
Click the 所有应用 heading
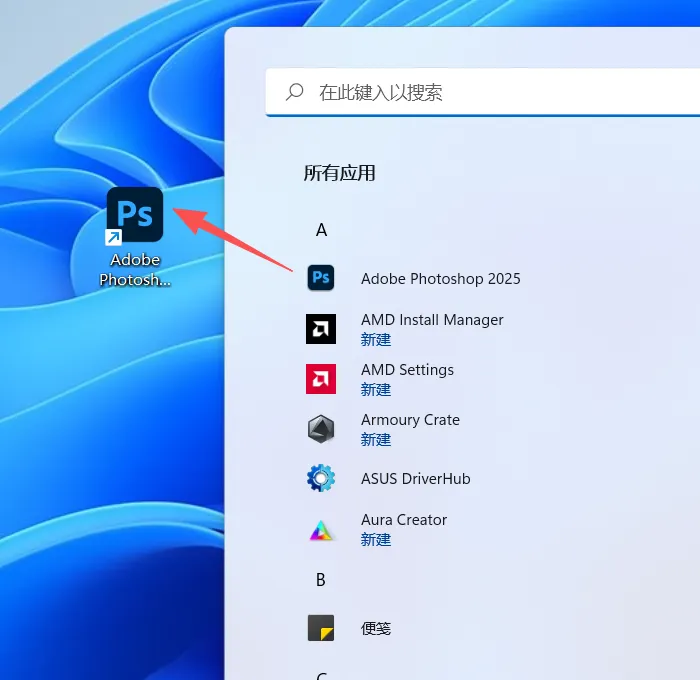pos(339,173)
